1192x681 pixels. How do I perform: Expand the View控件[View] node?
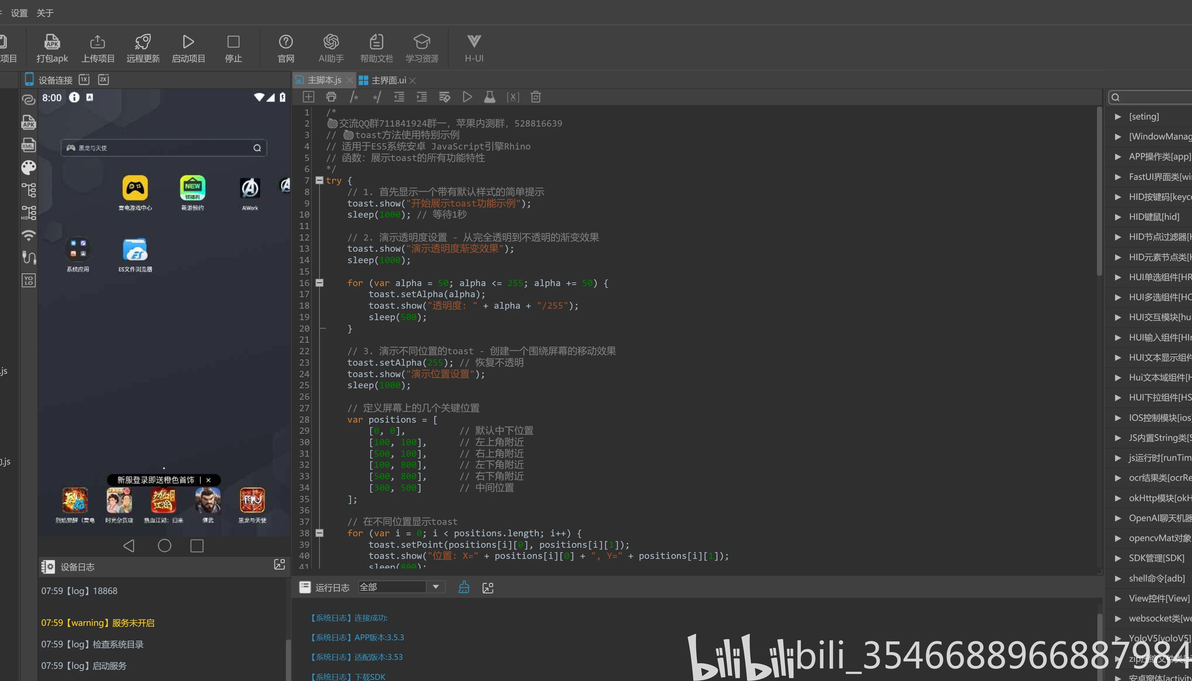[x=1118, y=598]
